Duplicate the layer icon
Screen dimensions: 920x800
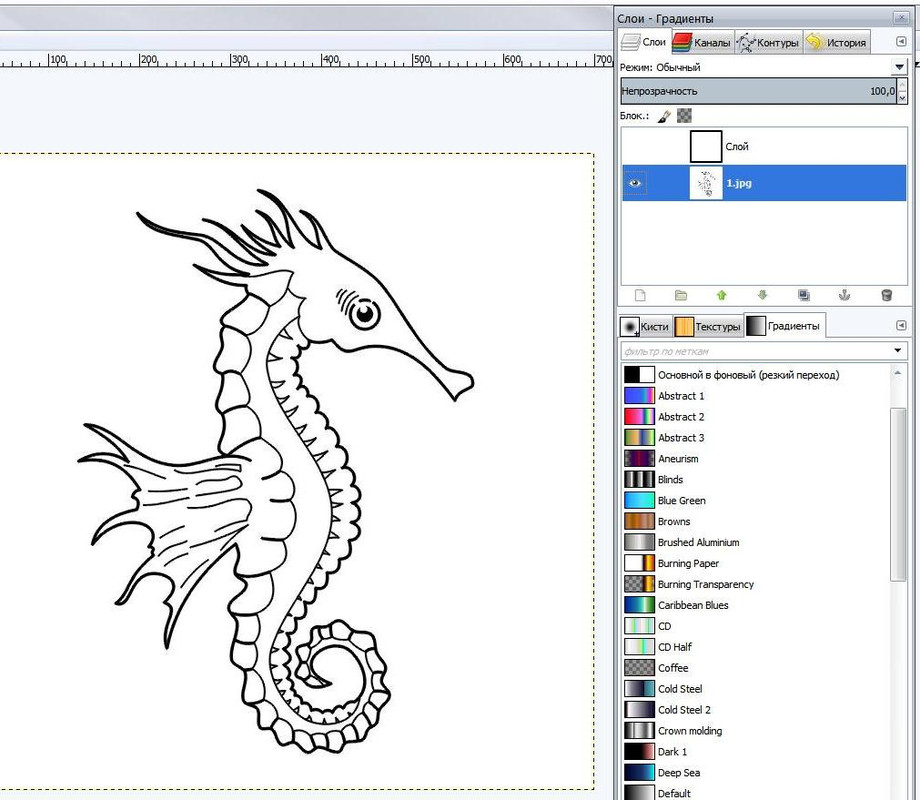(804, 295)
